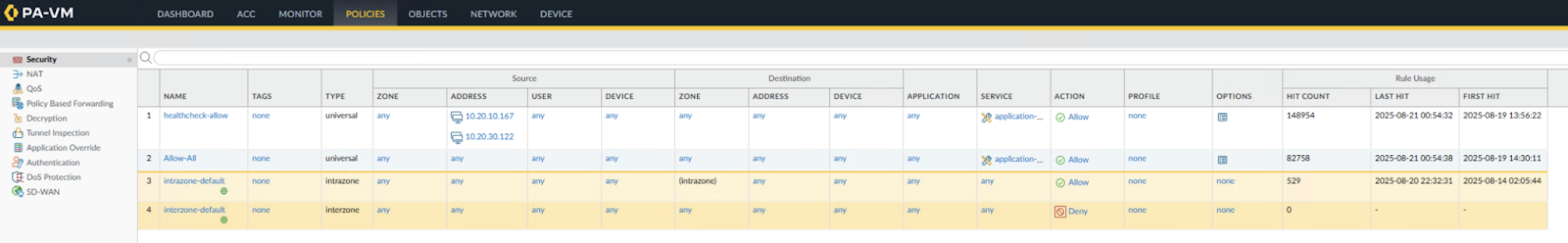Screen dimensions: 1568x243
Task: Go to the OBJECTS tab
Action: 427,13
